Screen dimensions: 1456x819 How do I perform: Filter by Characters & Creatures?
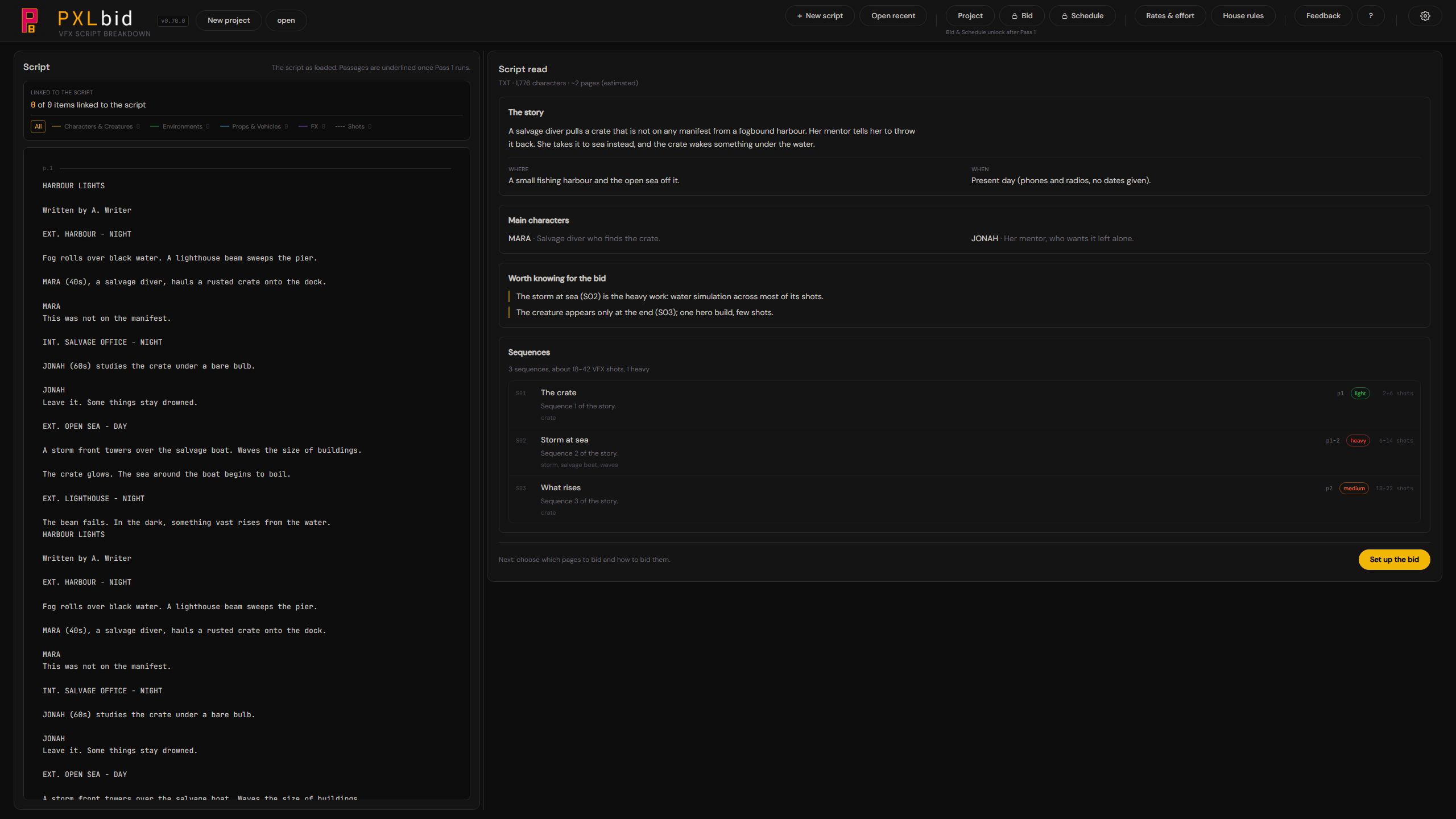click(x=96, y=127)
